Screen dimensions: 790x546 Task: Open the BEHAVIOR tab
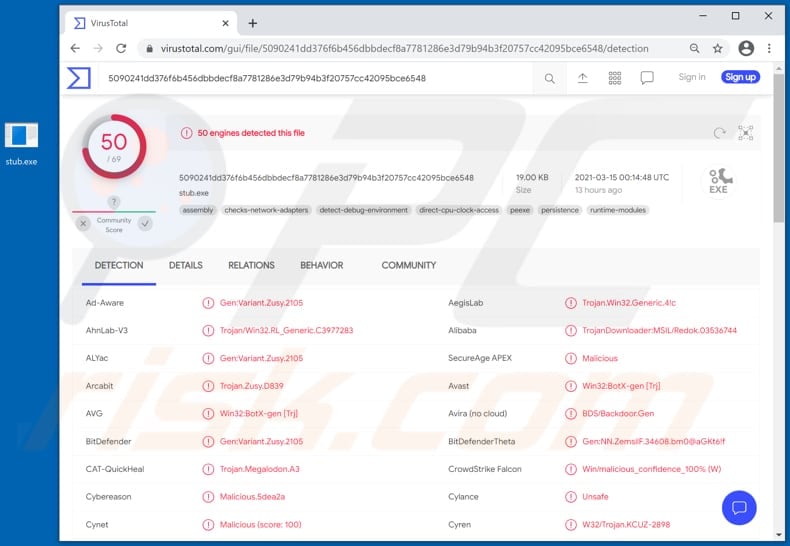[321, 265]
